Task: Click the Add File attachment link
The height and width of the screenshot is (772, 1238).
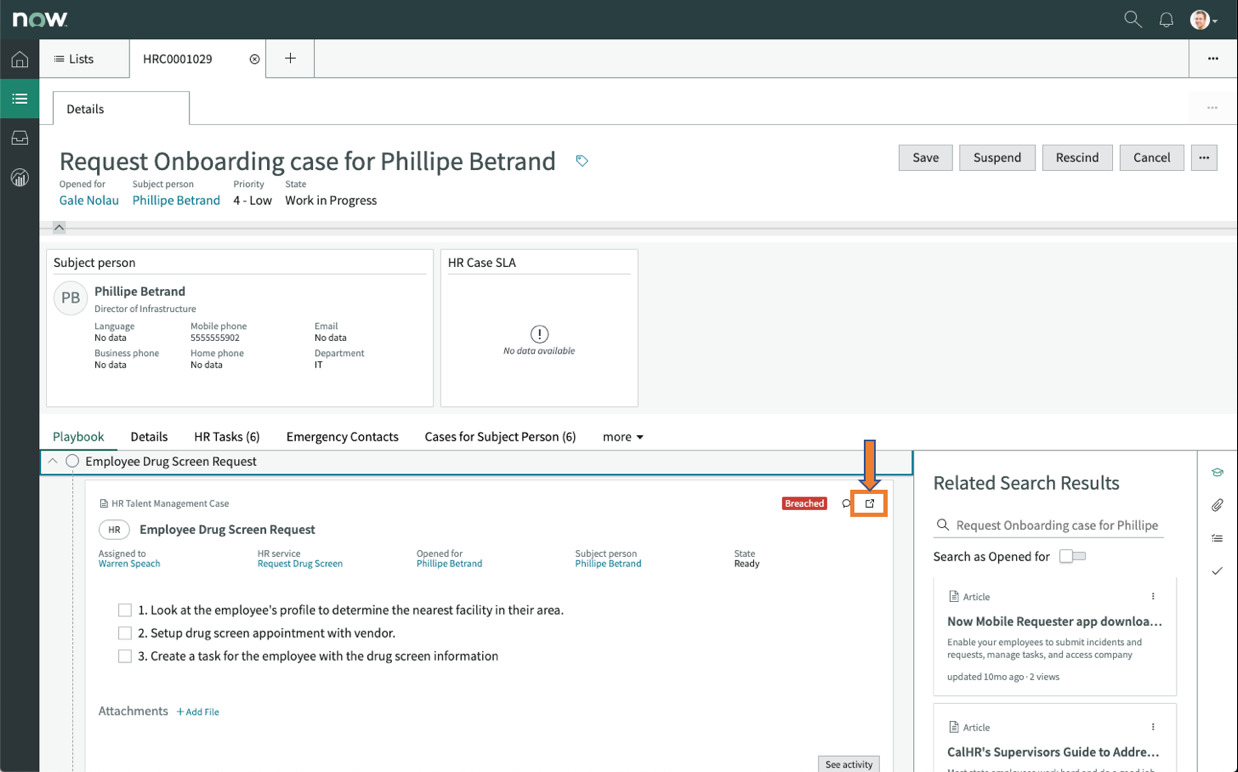Action: pyautogui.click(x=198, y=712)
